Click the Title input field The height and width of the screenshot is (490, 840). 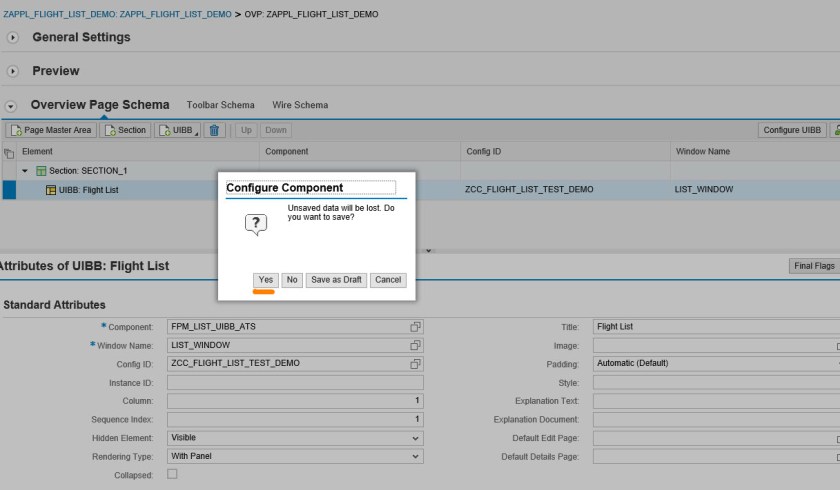pos(715,327)
